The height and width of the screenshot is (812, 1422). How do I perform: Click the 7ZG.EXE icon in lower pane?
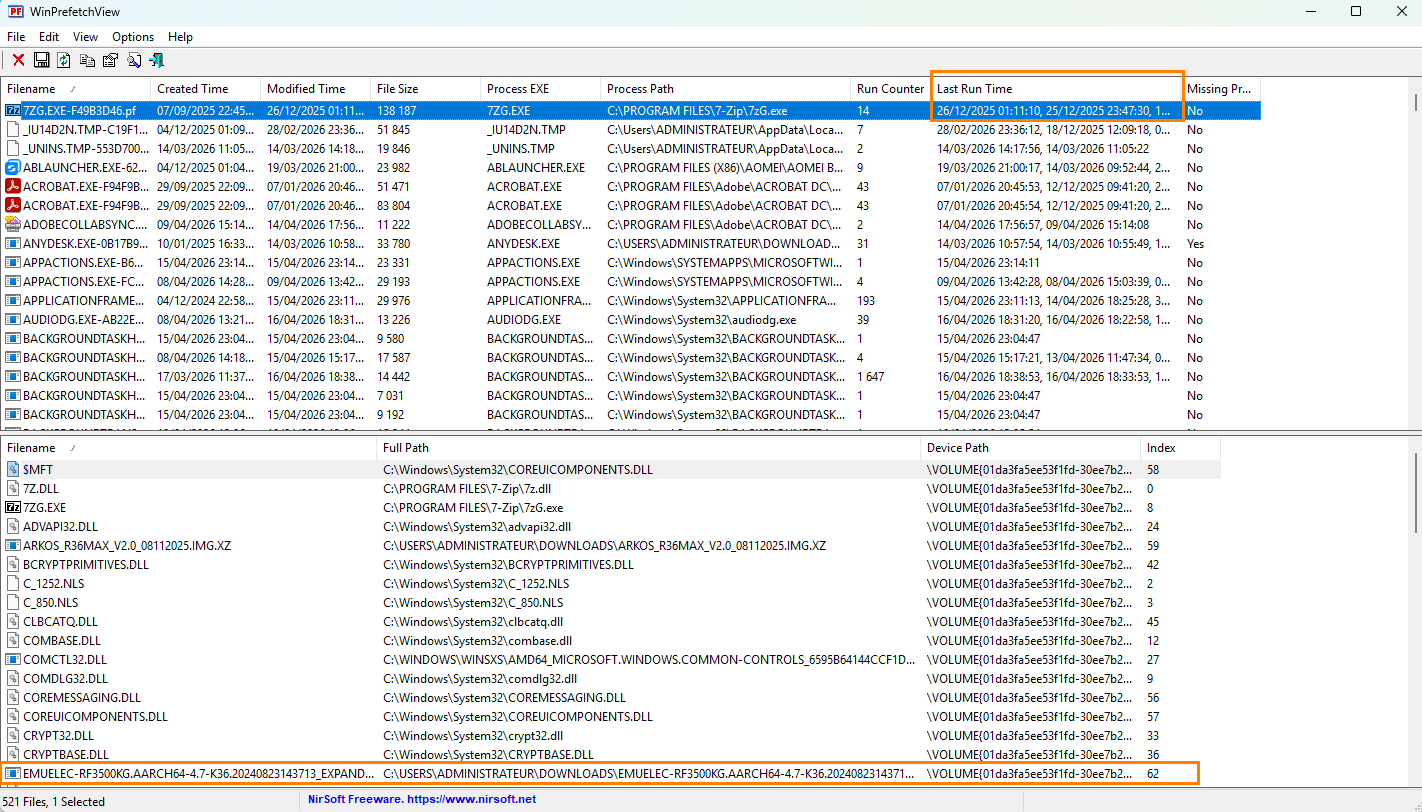click(x=13, y=508)
